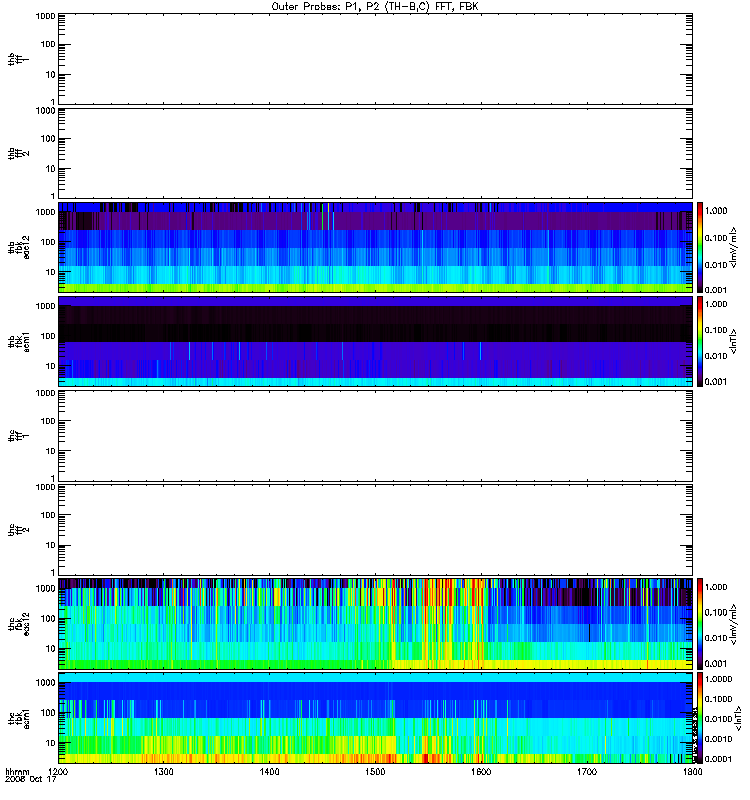Click the "0.1000" tick on thc scm1 color bar
Screen dimensions: 750x800
pyautogui.click(x=718, y=699)
